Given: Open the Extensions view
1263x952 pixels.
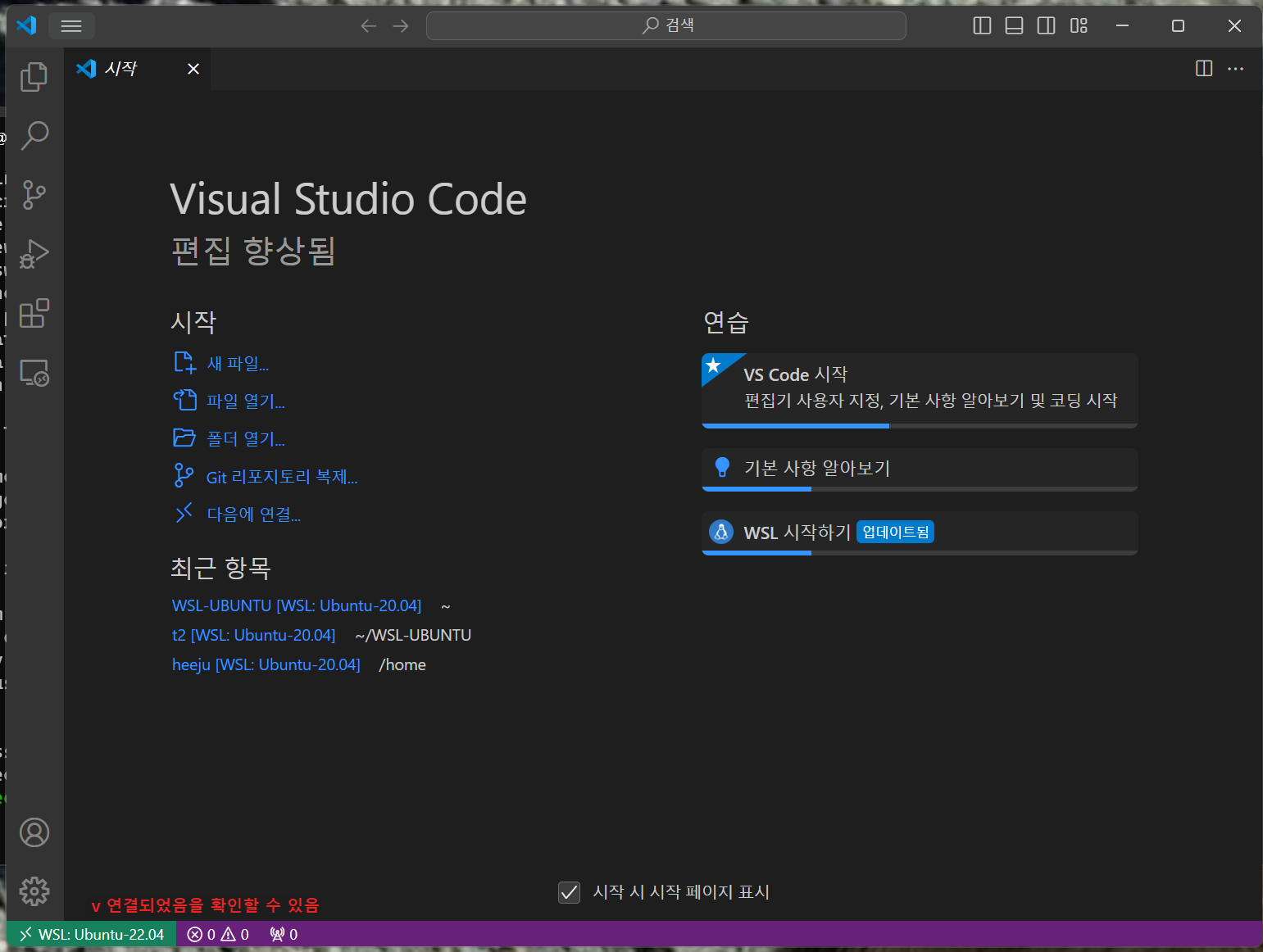Looking at the screenshot, I should [x=34, y=313].
